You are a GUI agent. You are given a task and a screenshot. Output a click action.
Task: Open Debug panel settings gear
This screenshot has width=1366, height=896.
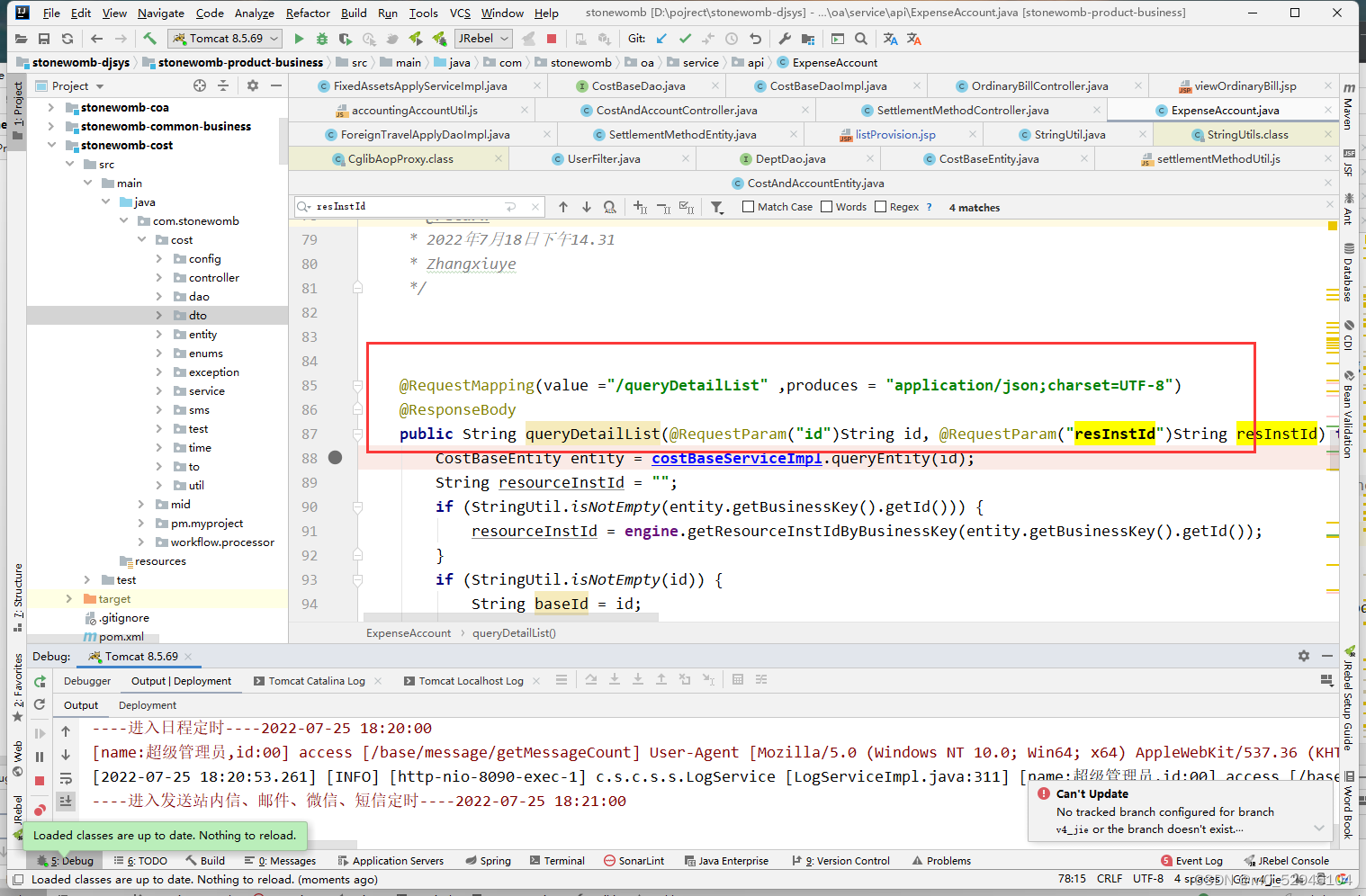pyautogui.click(x=1304, y=656)
